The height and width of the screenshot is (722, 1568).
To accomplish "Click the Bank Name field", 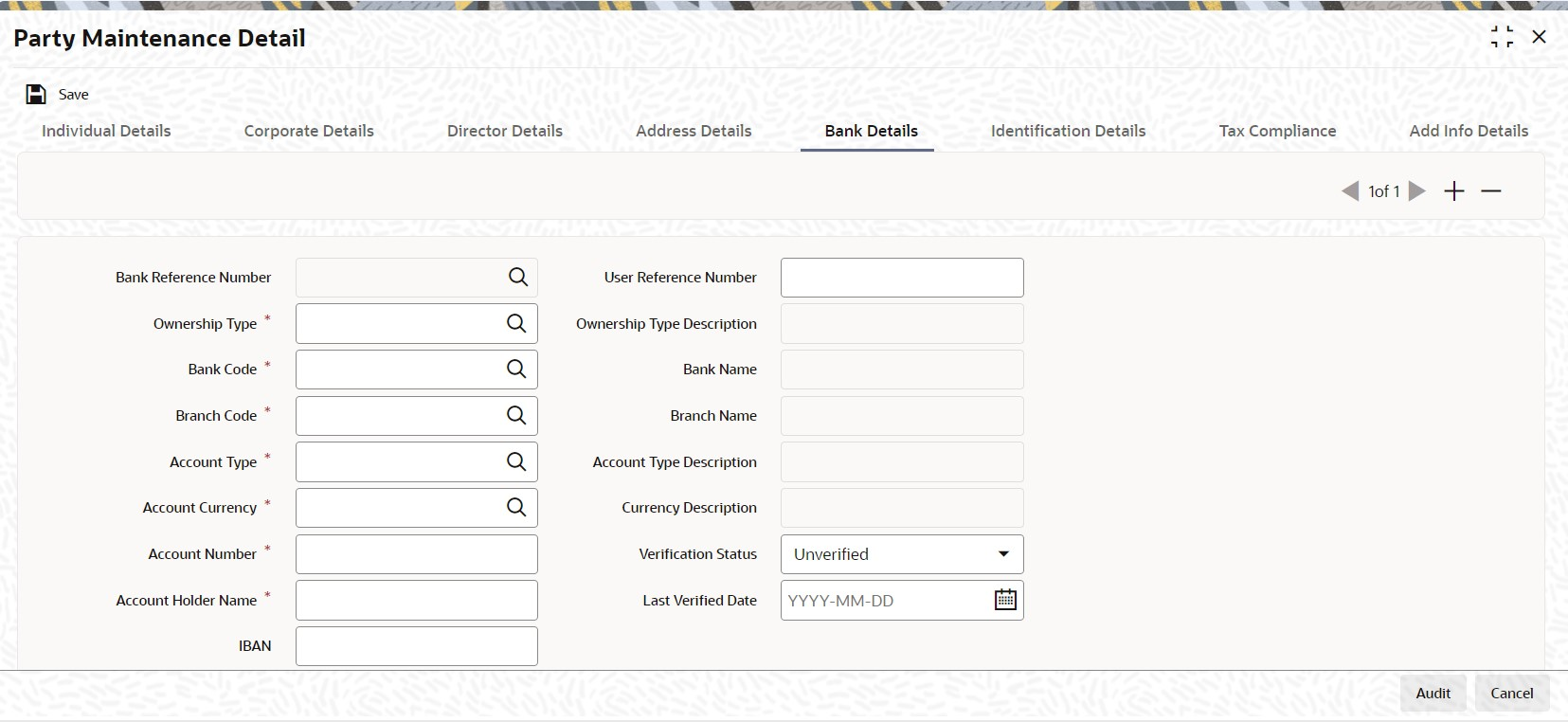I will click(x=902, y=370).
